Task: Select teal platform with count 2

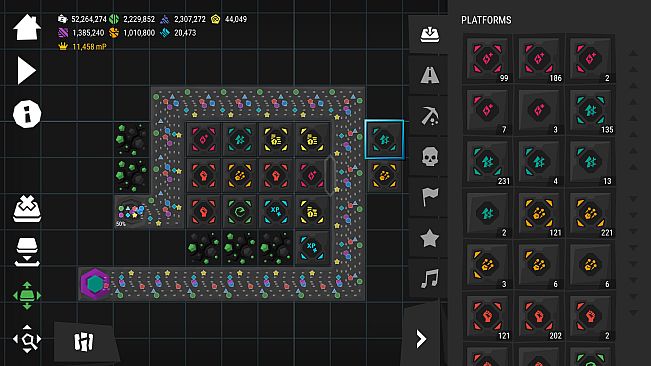Action: [487, 214]
